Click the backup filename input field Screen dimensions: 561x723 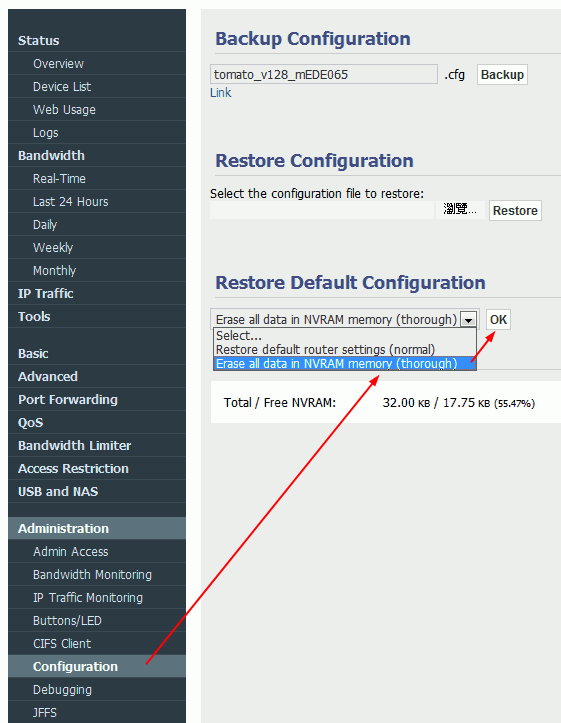tap(324, 74)
